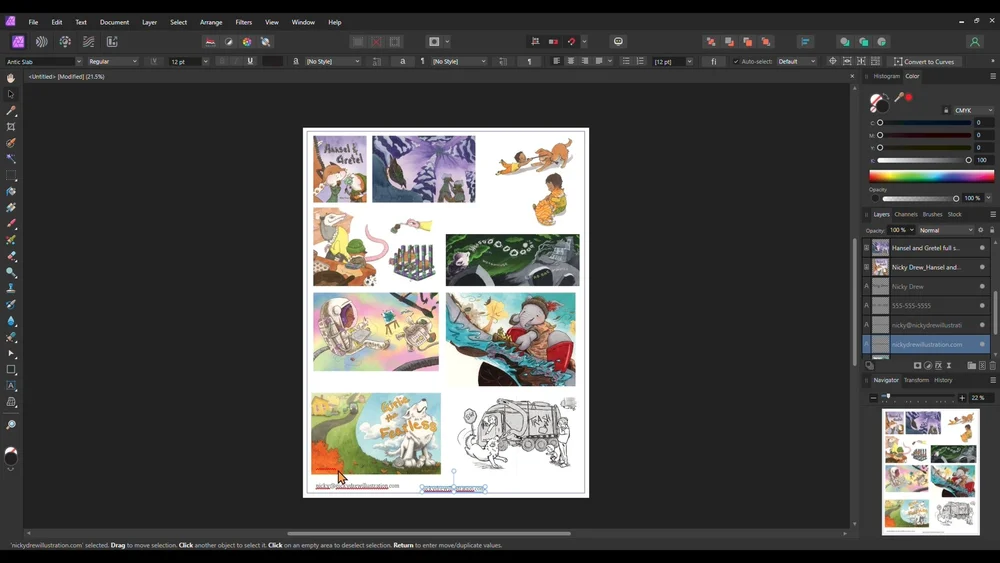The height and width of the screenshot is (563, 1000).
Task: Click the color spectrum bar in Color panel
Action: (x=931, y=176)
